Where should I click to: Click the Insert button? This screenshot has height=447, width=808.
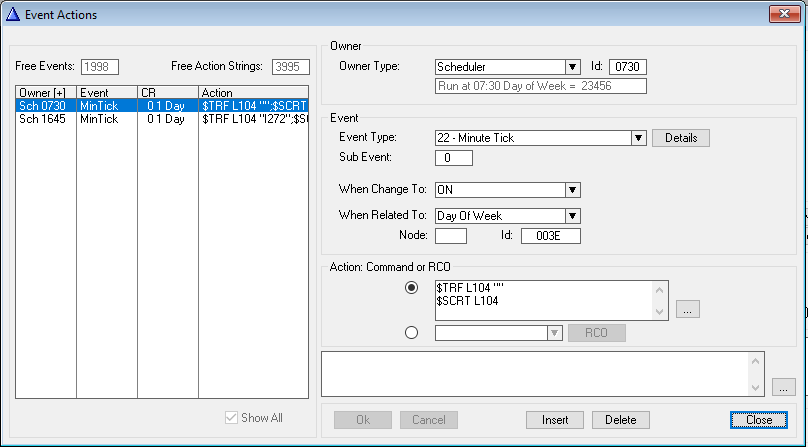(x=555, y=420)
